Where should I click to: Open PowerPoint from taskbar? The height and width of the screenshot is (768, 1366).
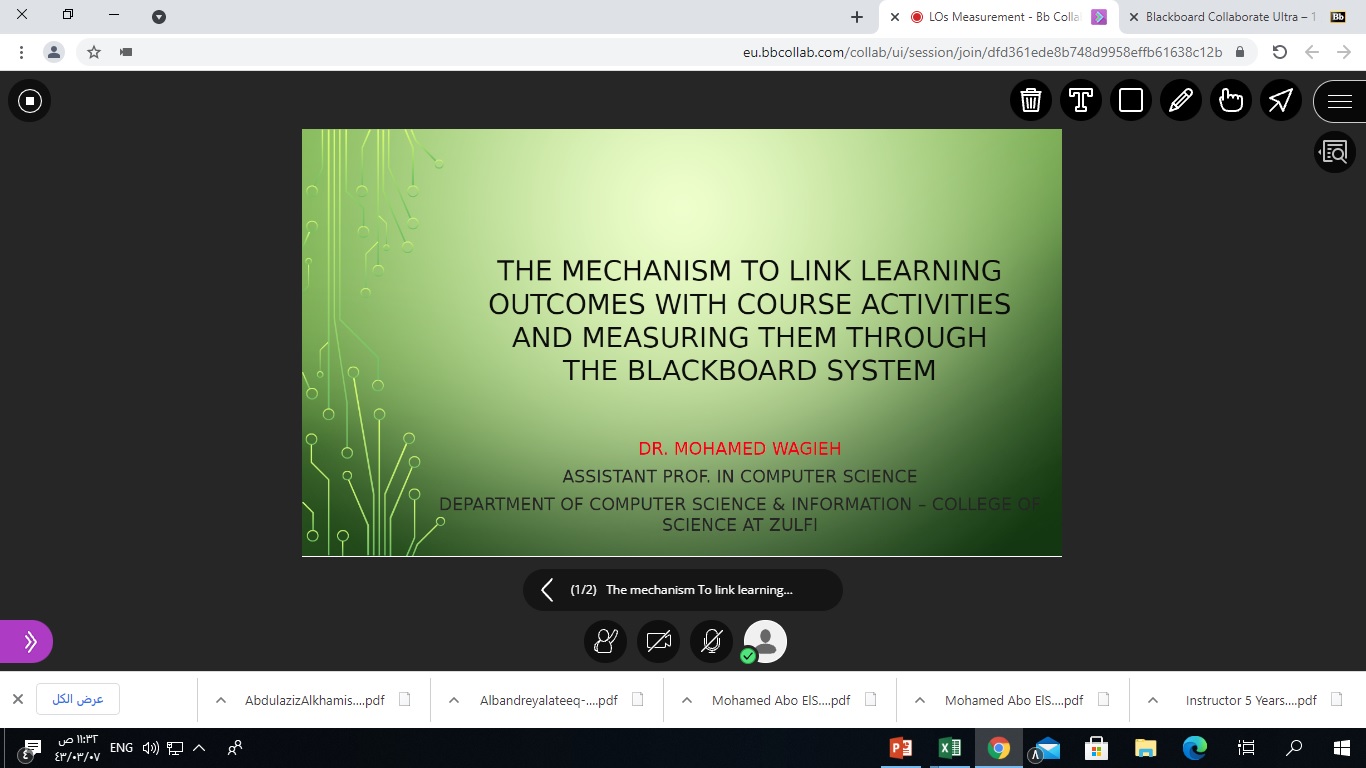(902, 748)
